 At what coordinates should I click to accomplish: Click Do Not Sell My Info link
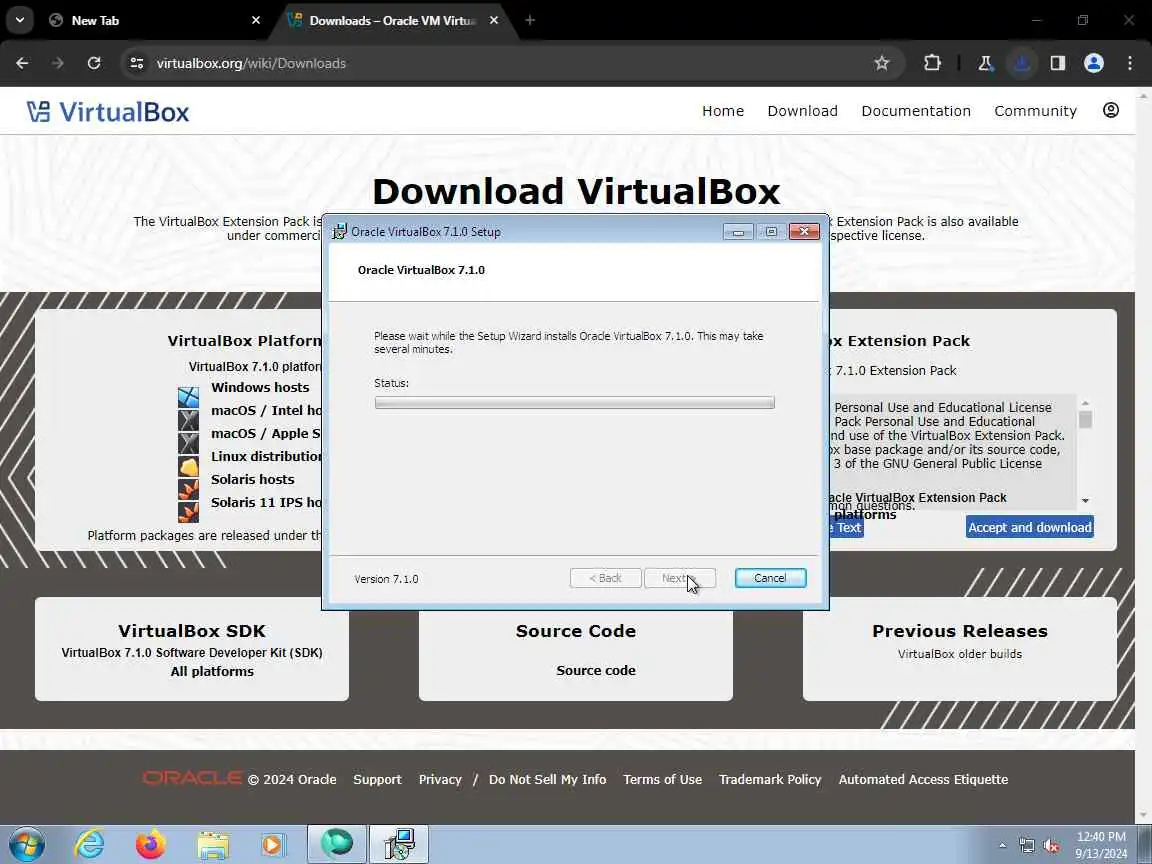(547, 780)
